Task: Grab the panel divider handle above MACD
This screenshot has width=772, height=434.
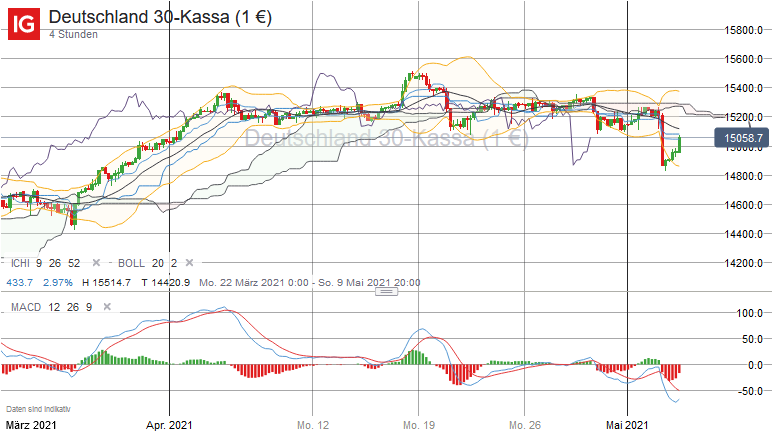Action: (x=386, y=292)
